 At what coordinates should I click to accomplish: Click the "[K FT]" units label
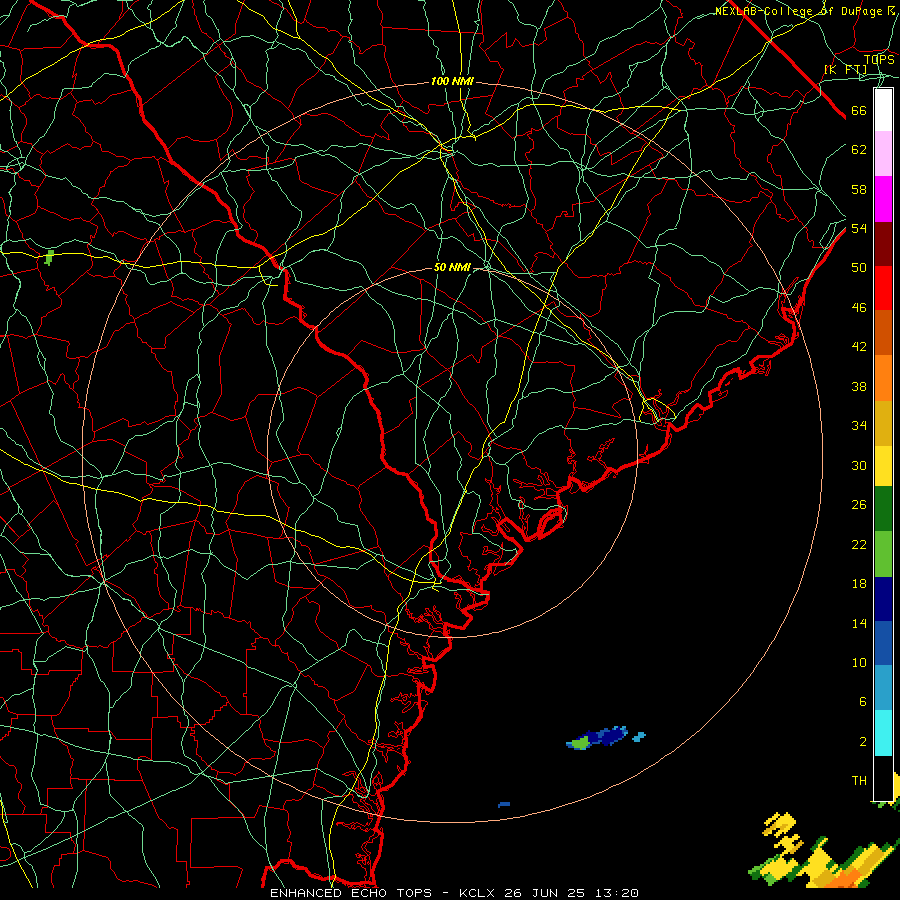click(x=845, y=70)
